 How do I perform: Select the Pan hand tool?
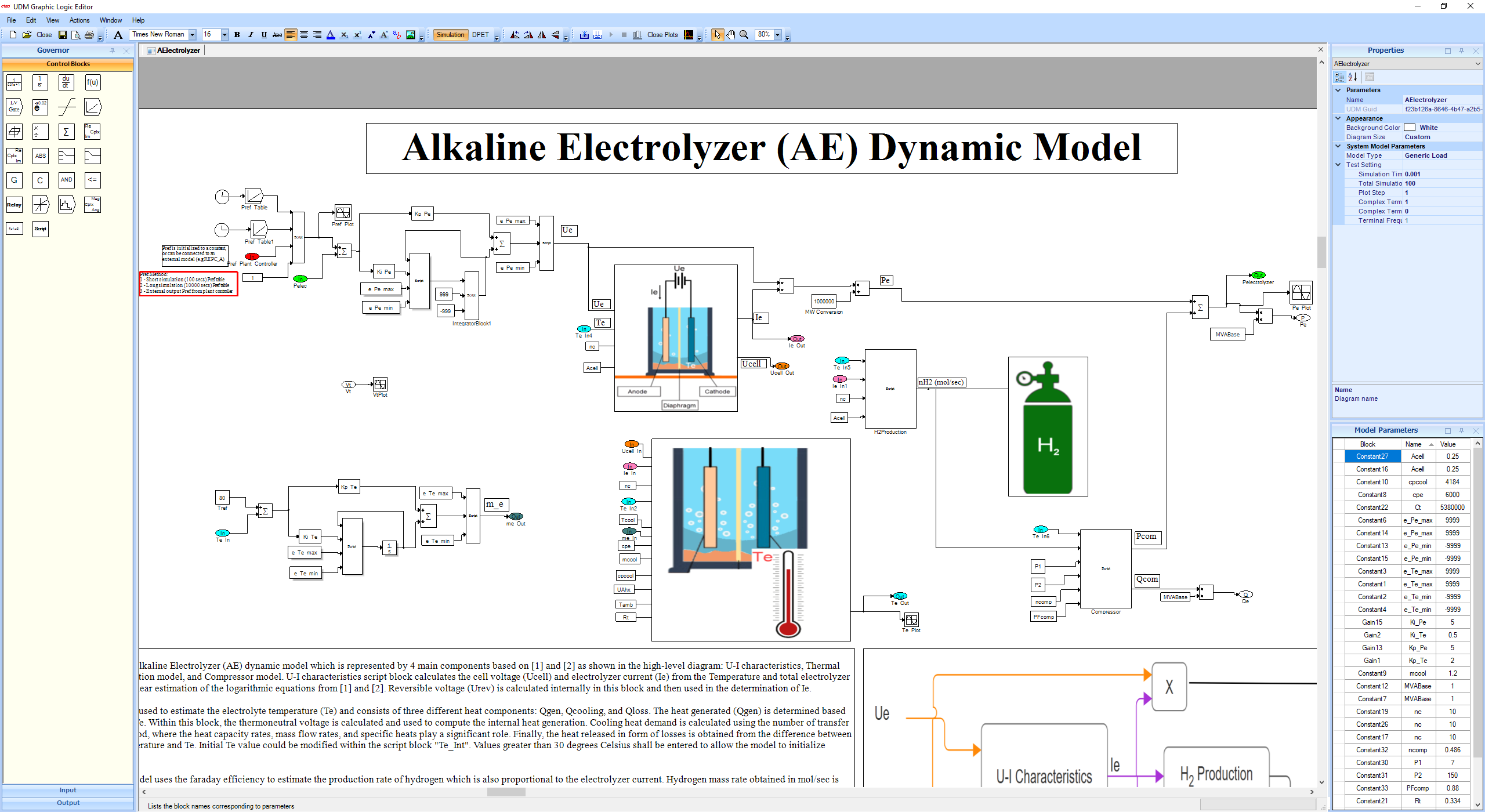pos(731,35)
